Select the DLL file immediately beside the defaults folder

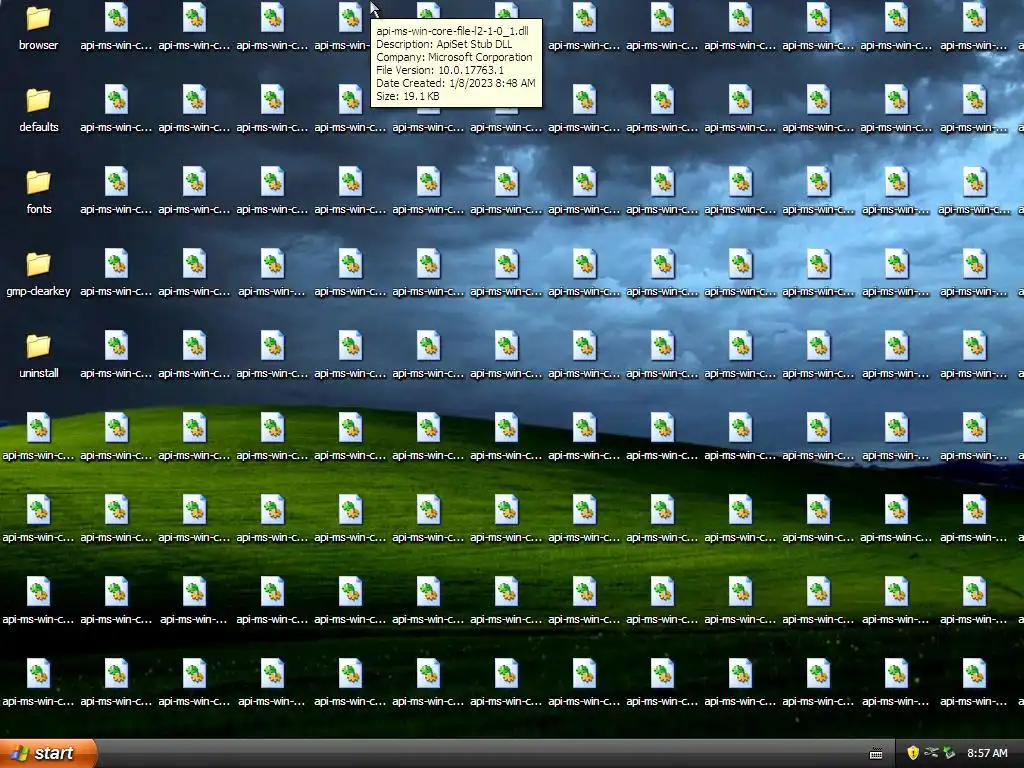click(116, 110)
